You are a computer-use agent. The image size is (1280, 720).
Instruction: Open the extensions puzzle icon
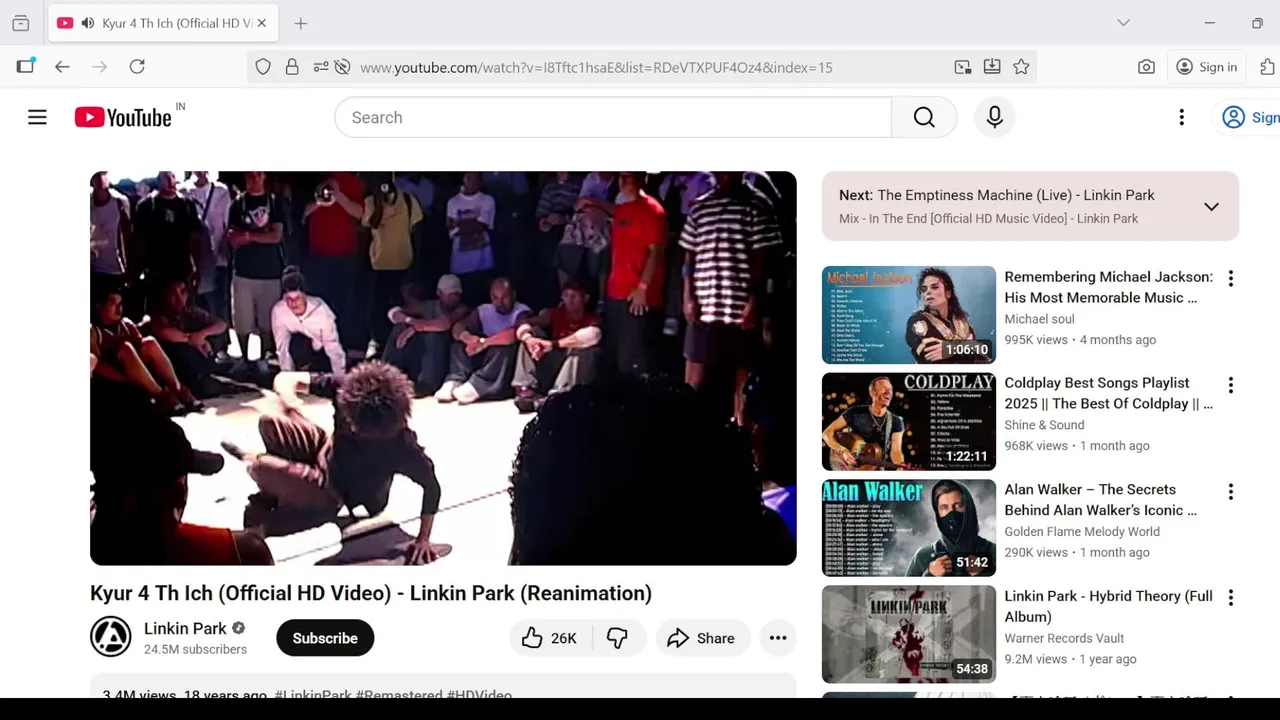1267,67
